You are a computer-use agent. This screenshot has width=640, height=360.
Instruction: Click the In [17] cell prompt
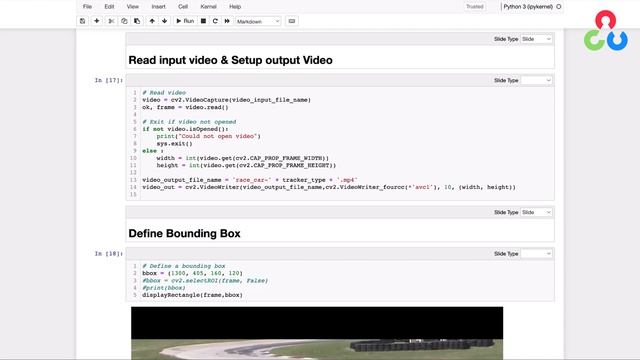point(109,80)
